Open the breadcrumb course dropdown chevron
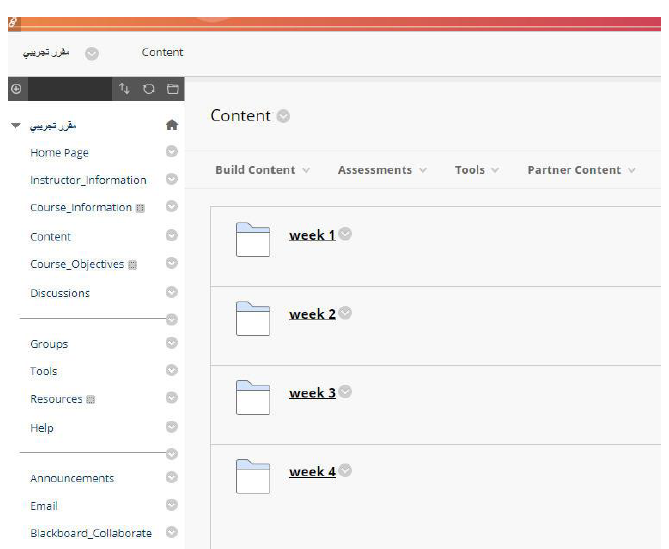 coord(92,54)
